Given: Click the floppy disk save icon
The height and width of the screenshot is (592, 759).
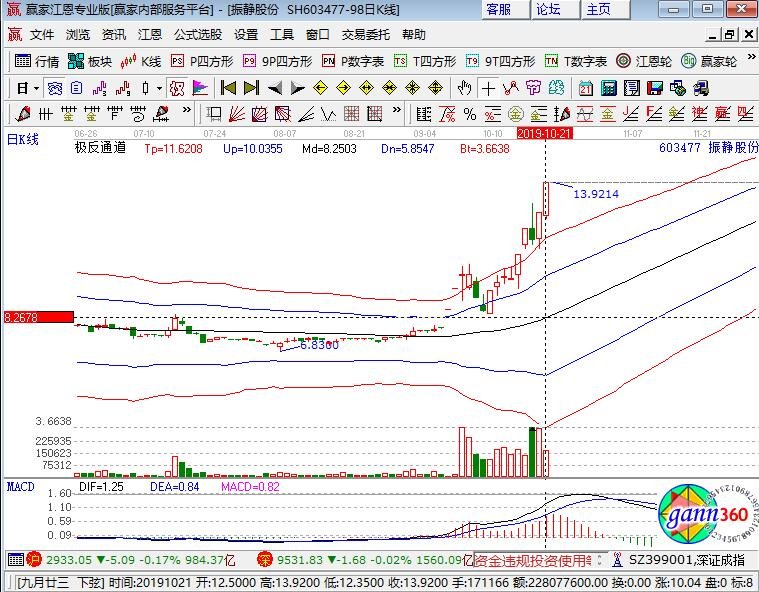Looking at the screenshot, I should click(654, 88).
